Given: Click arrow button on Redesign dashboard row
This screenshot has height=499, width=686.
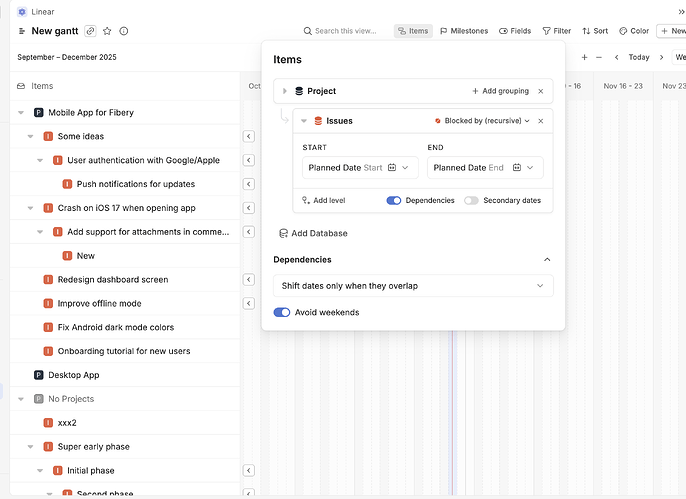Looking at the screenshot, I should (x=248, y=279).
